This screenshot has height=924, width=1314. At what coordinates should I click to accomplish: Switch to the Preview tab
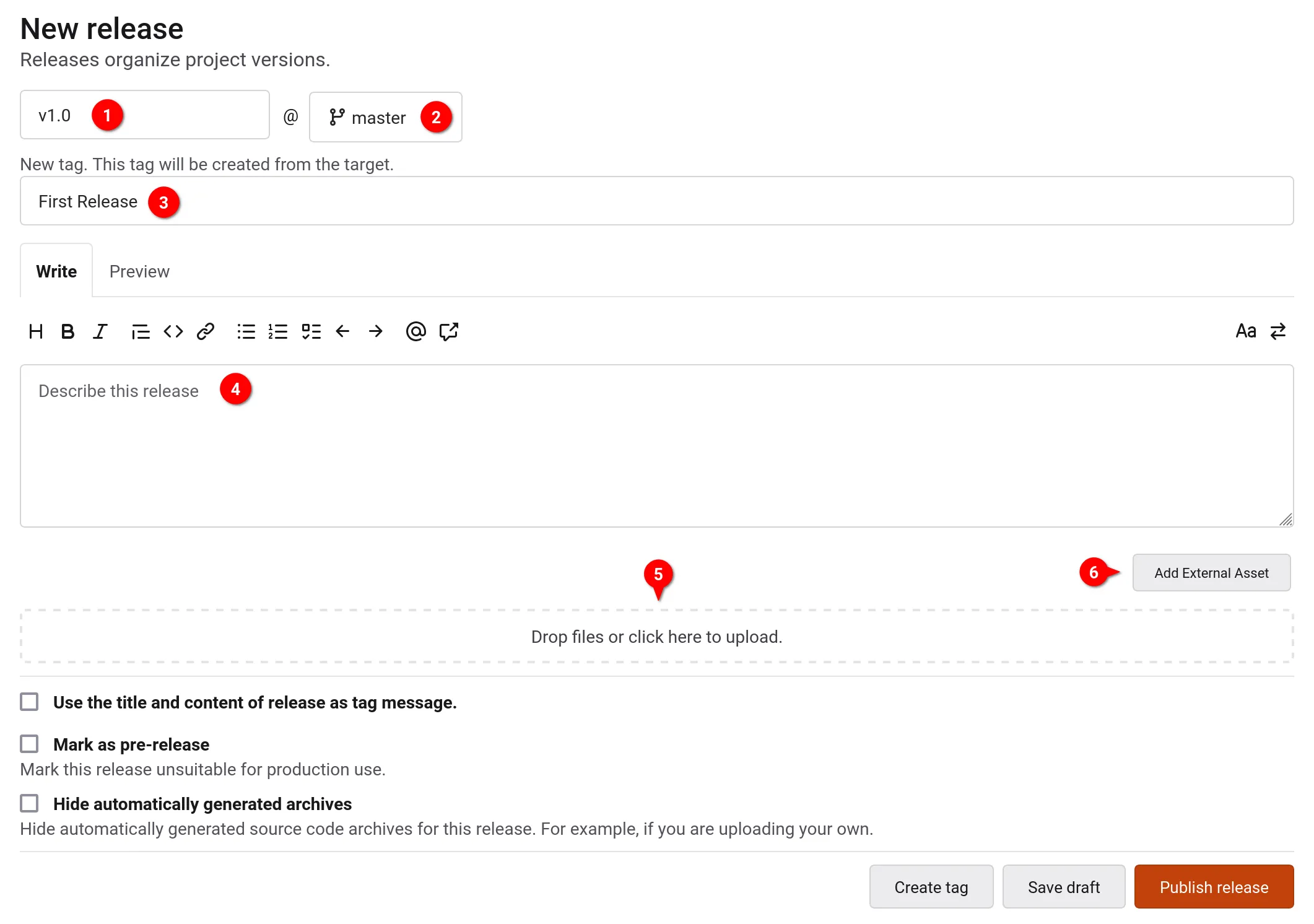pos(139,271)
